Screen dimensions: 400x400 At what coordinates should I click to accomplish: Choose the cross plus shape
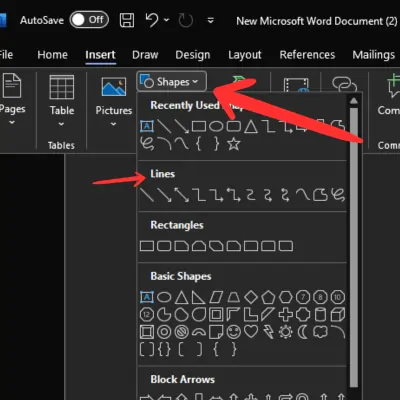[x=285, y=314]
